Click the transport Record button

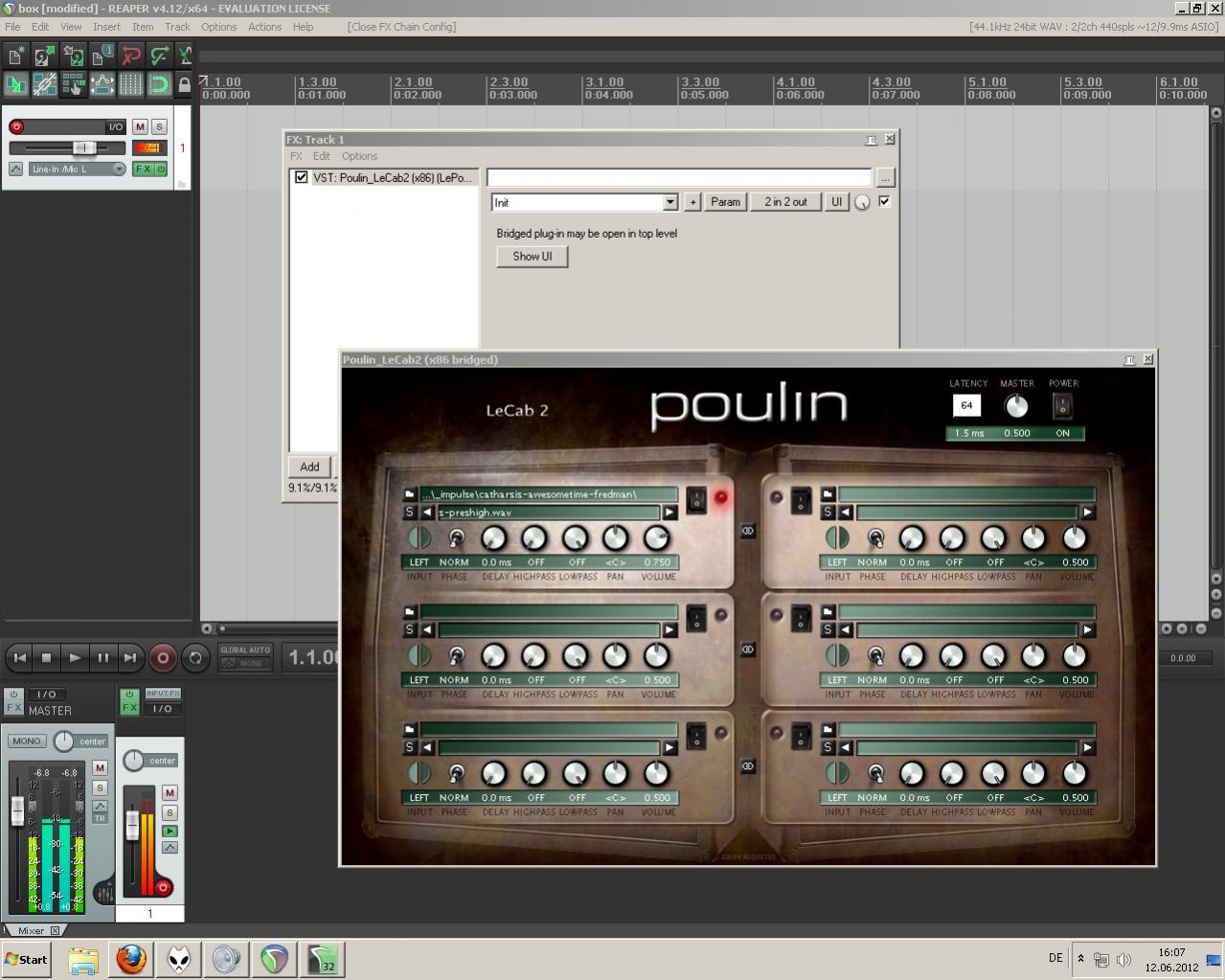(163, 658)
